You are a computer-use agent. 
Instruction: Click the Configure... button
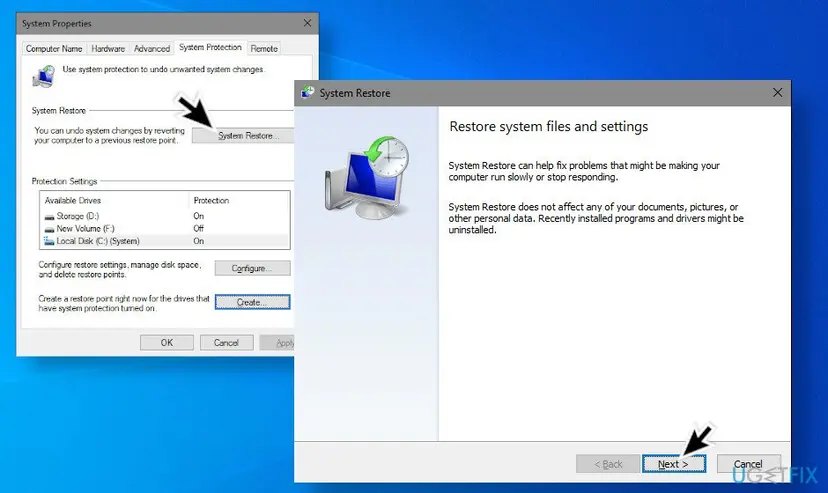[252, 268]
